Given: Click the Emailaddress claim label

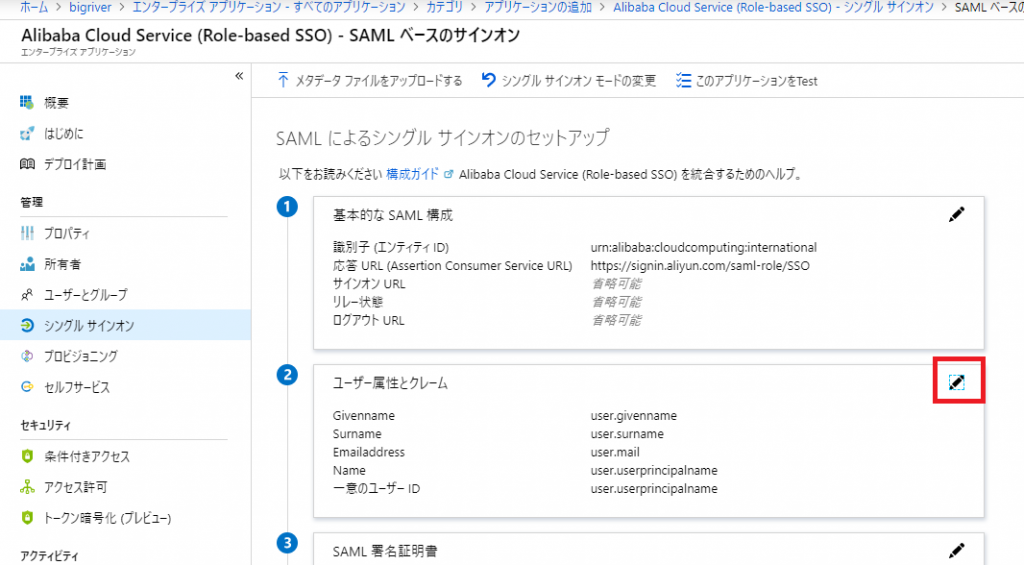Looking at the screenshot, I should coord(368,452).
